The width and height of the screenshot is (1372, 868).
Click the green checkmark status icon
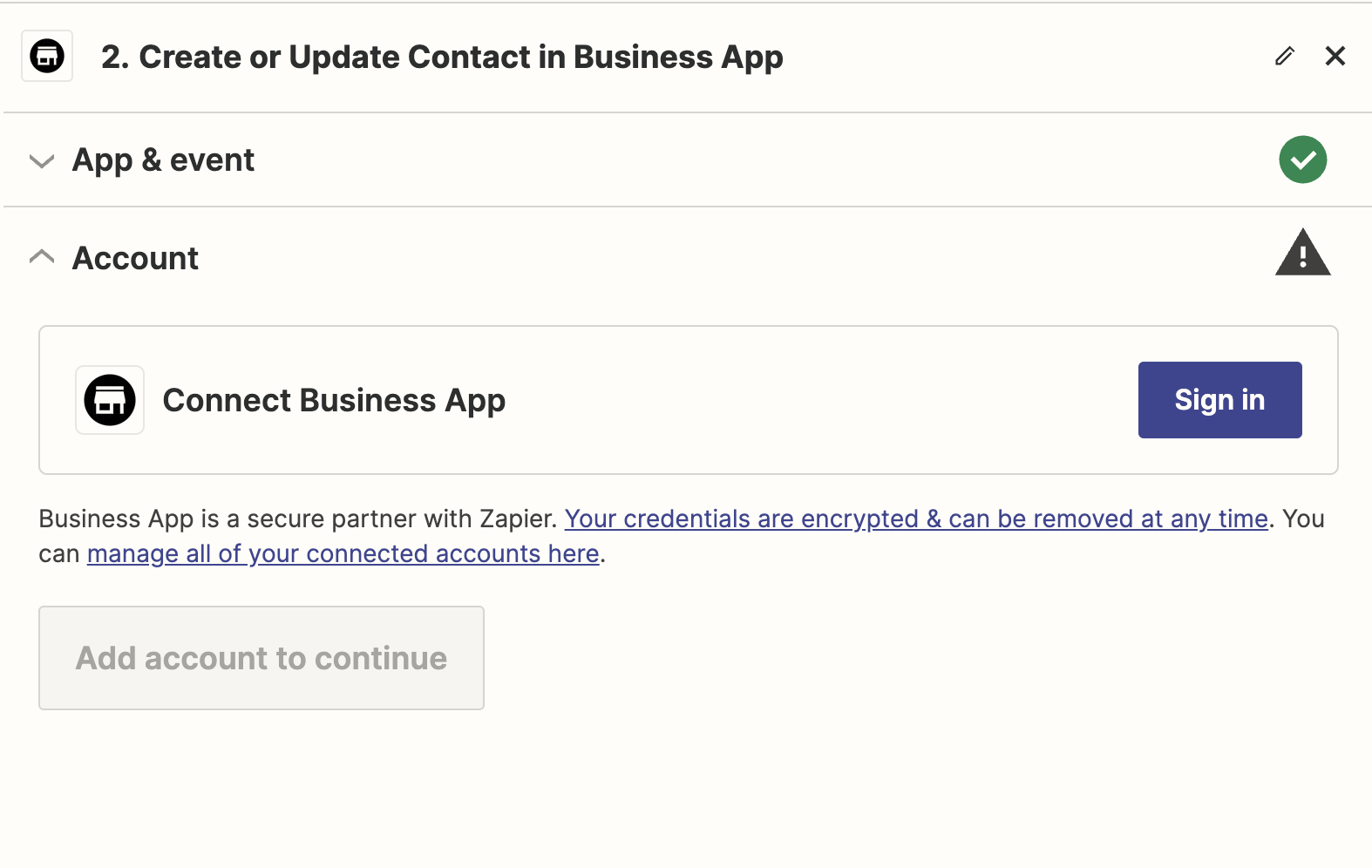[1302, 159]
